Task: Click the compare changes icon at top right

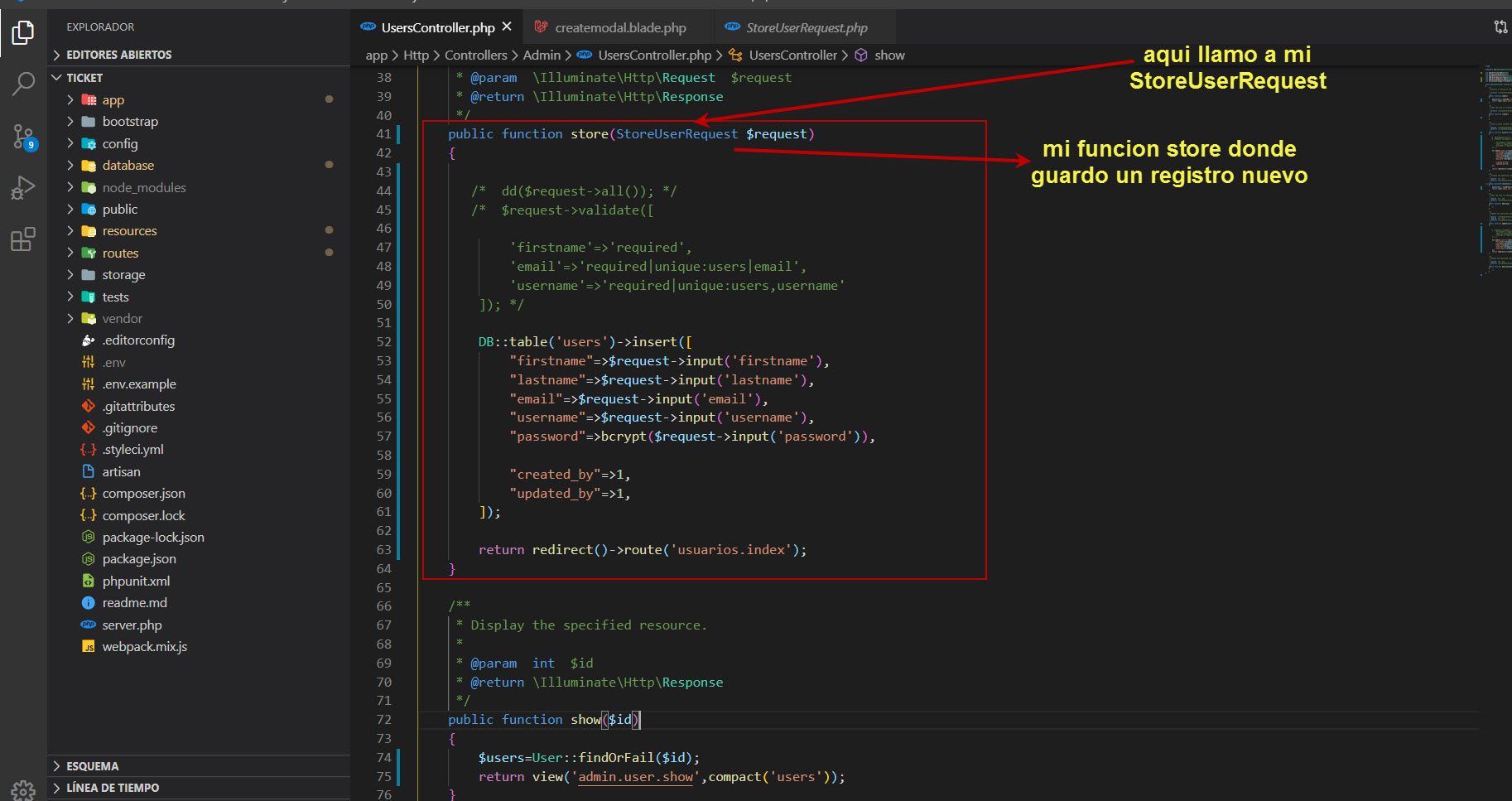Action: pyautogui.click(x=1500, y=27)
